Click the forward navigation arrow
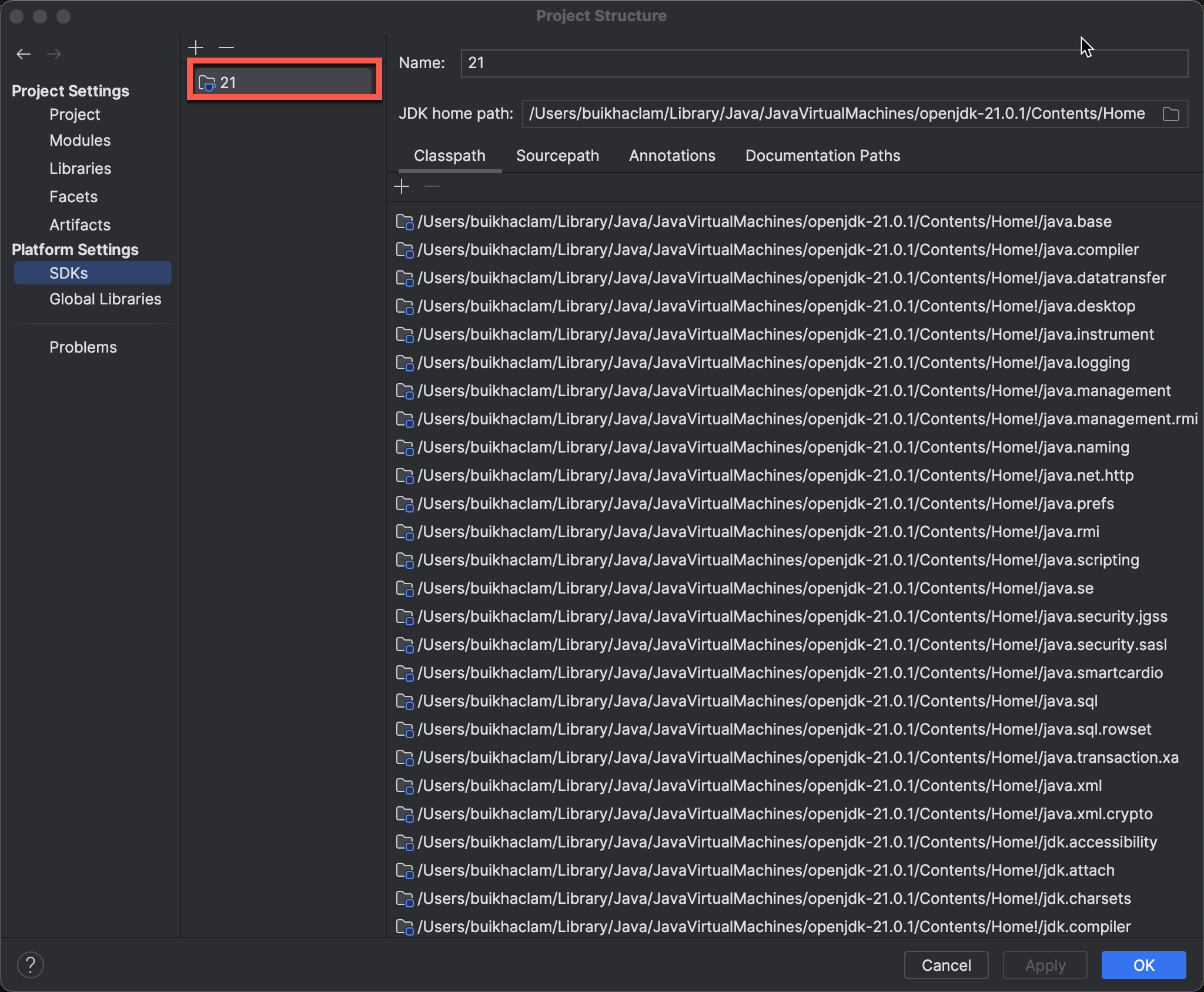1204x992 pixels. pos(54,54)
